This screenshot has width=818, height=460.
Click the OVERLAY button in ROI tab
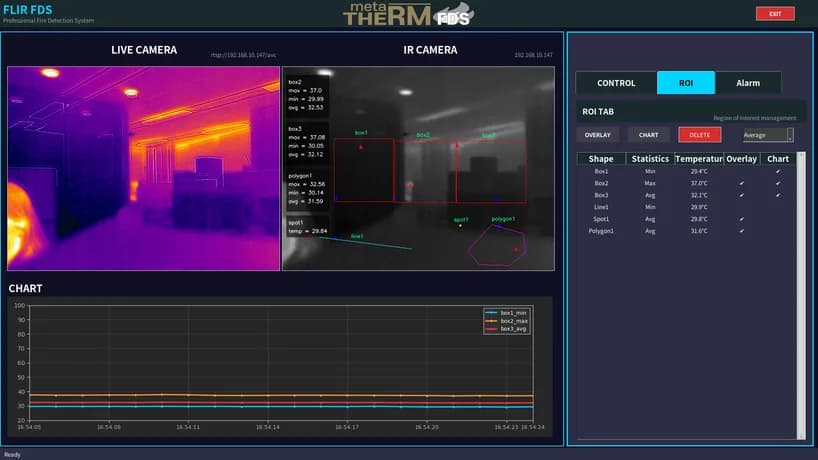[x=597, y=135]
